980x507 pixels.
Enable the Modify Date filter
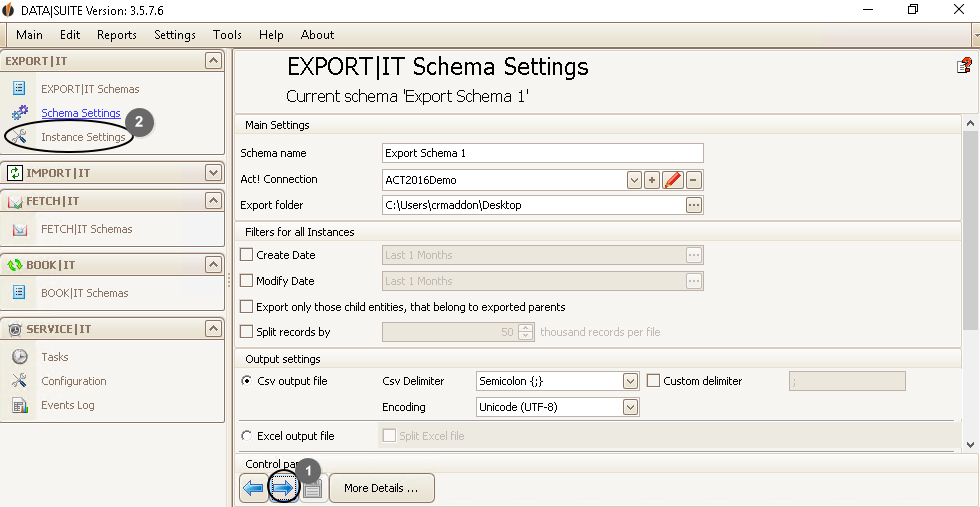point(247,281)
